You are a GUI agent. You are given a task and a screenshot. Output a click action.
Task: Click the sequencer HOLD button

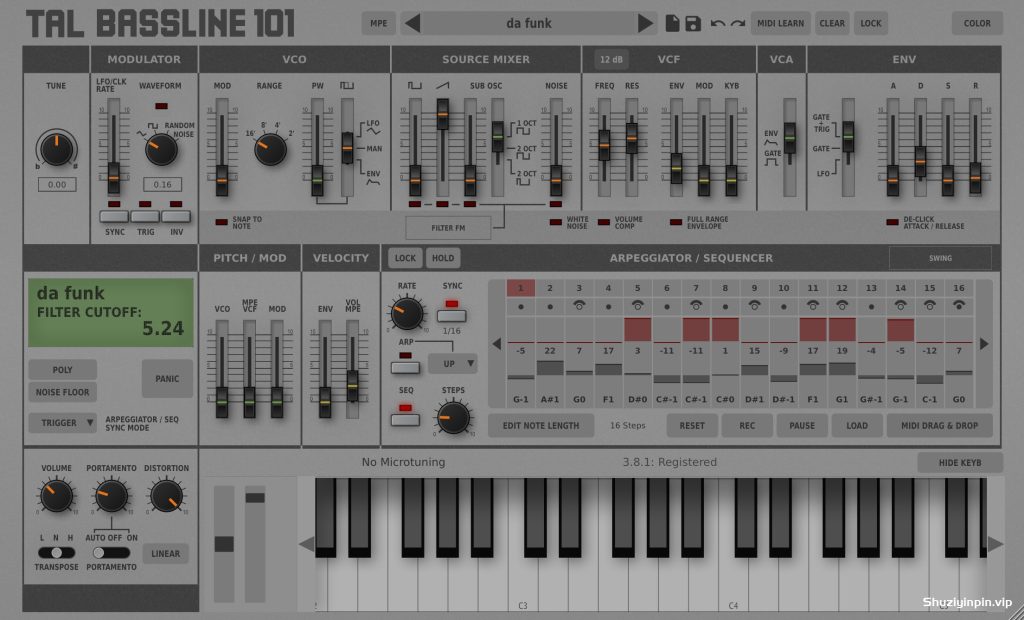coord(443,258)
